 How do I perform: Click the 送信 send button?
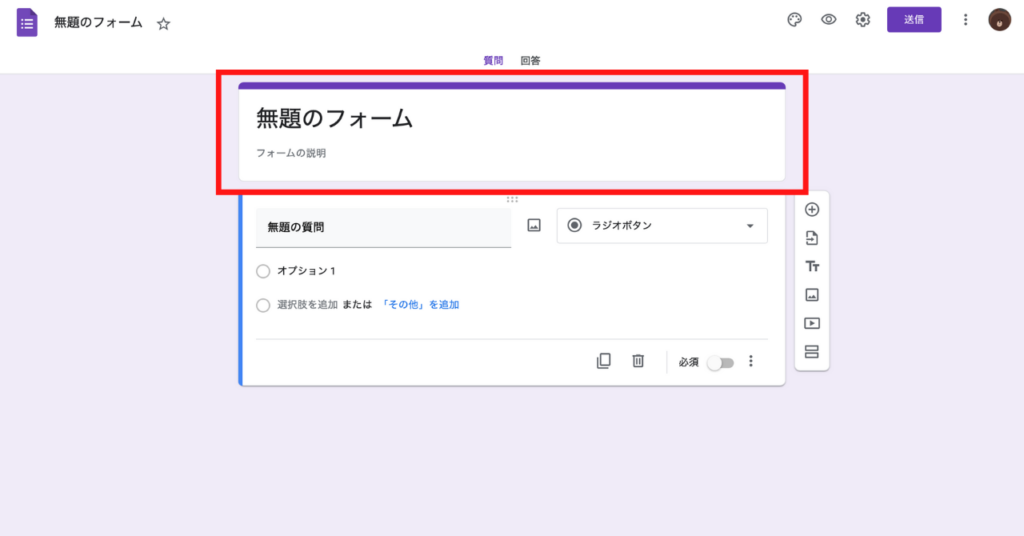click(x=914, y=20)
